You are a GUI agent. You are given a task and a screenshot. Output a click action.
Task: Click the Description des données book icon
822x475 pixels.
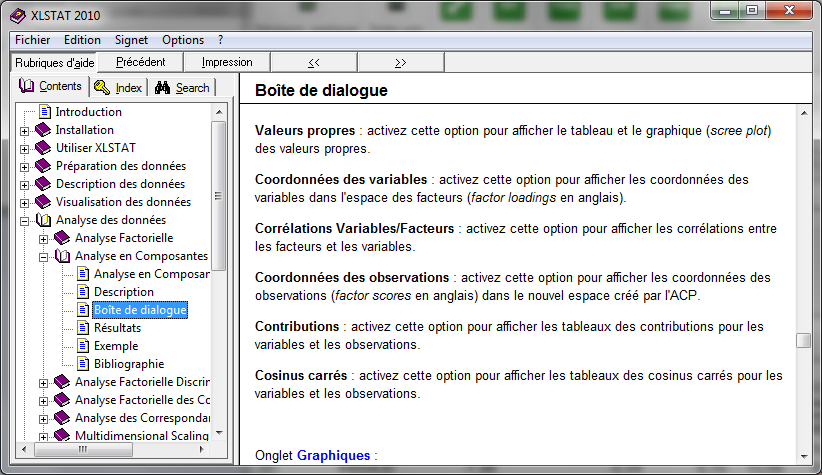coord(43,184)
